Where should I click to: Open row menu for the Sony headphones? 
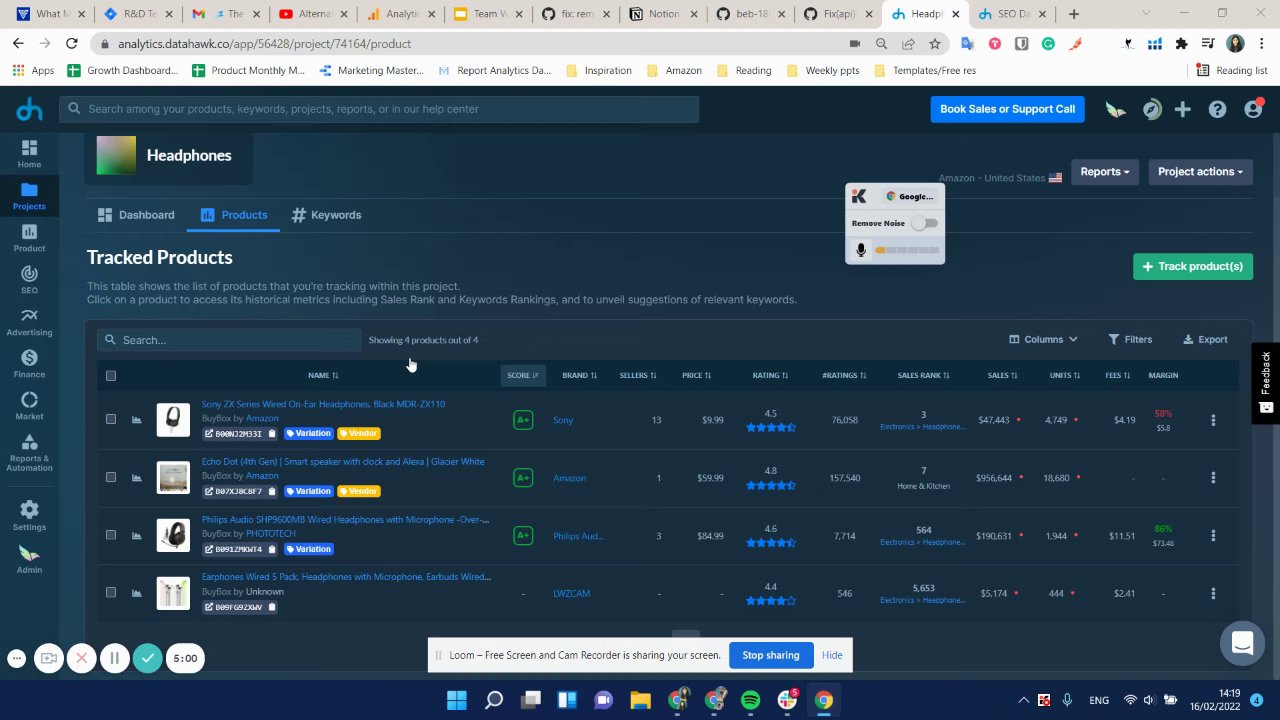click(1213, 420)
